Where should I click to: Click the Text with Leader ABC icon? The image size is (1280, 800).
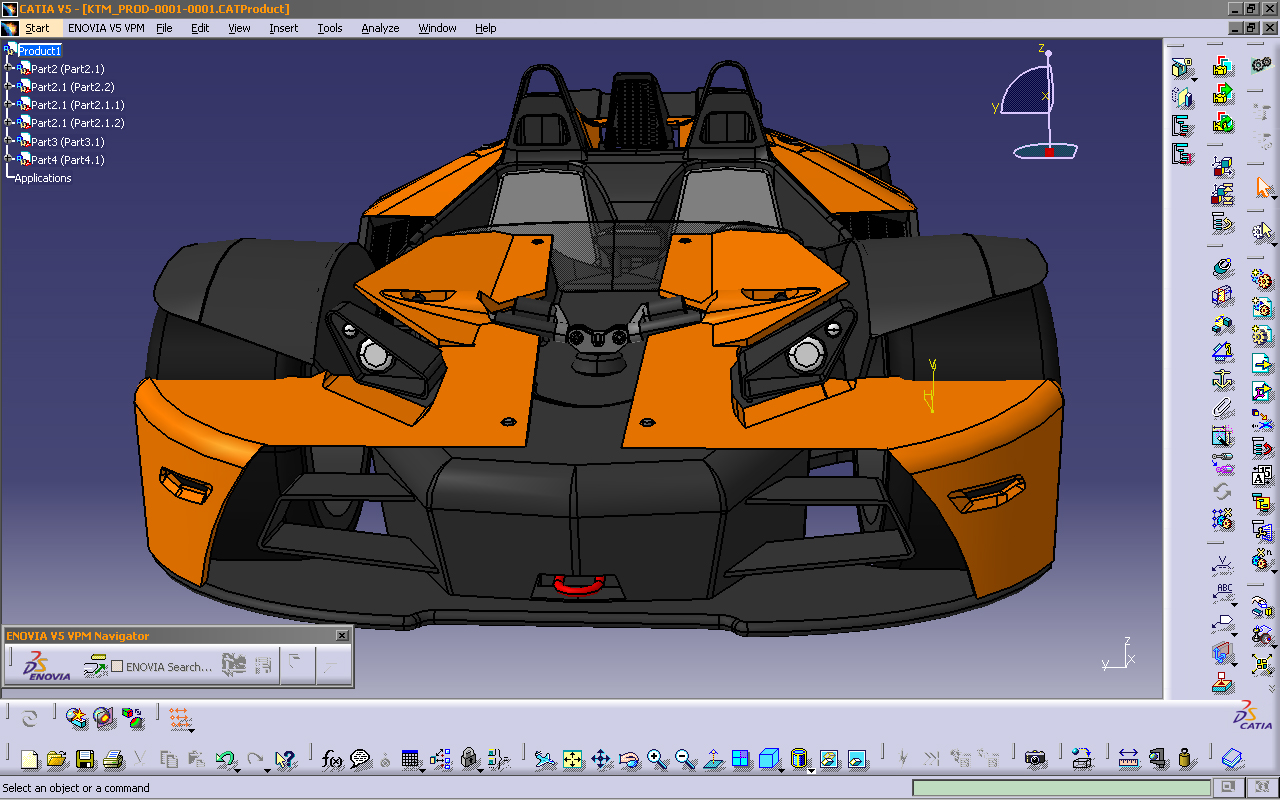1222,594
